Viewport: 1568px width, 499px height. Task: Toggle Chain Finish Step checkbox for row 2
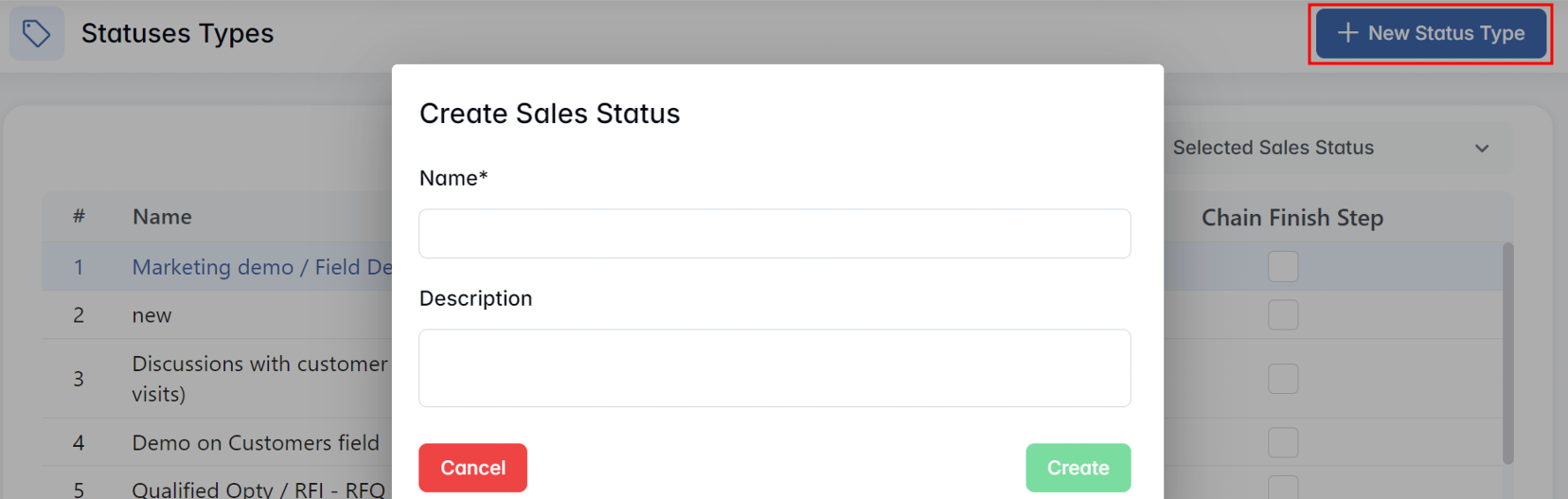tap(1283, 314)
